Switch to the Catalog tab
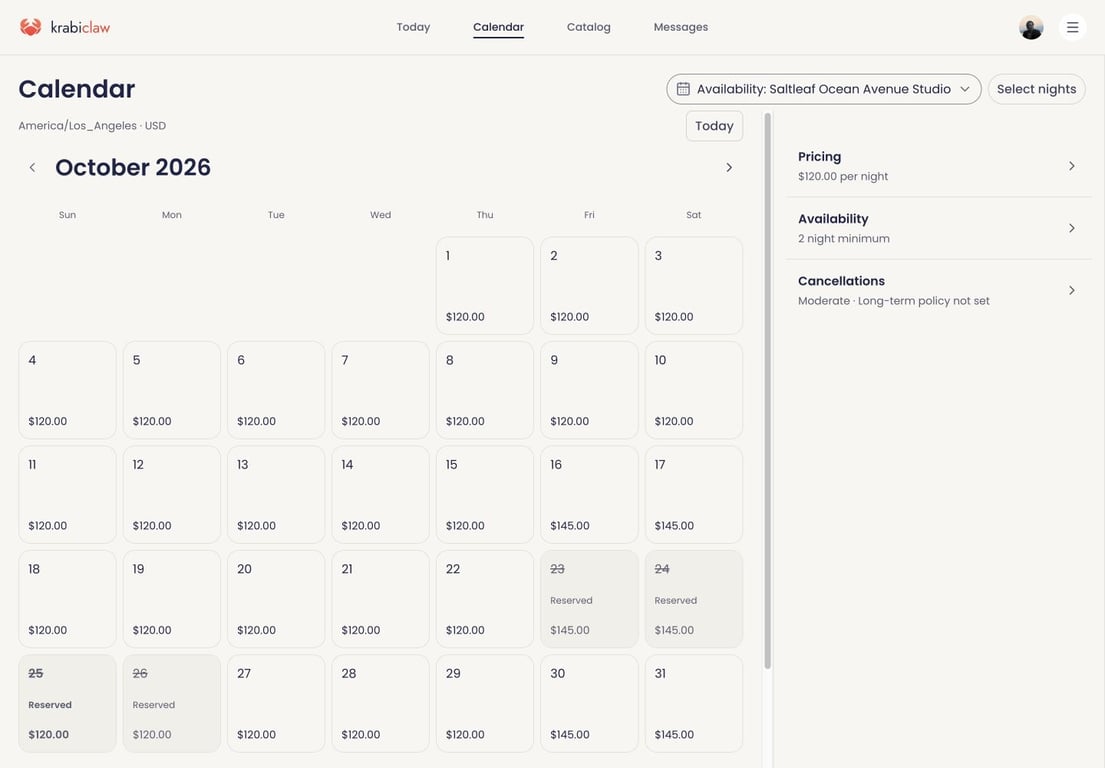Image resolution: width=1105 pixels, height=768 pixels. [588, 27]
